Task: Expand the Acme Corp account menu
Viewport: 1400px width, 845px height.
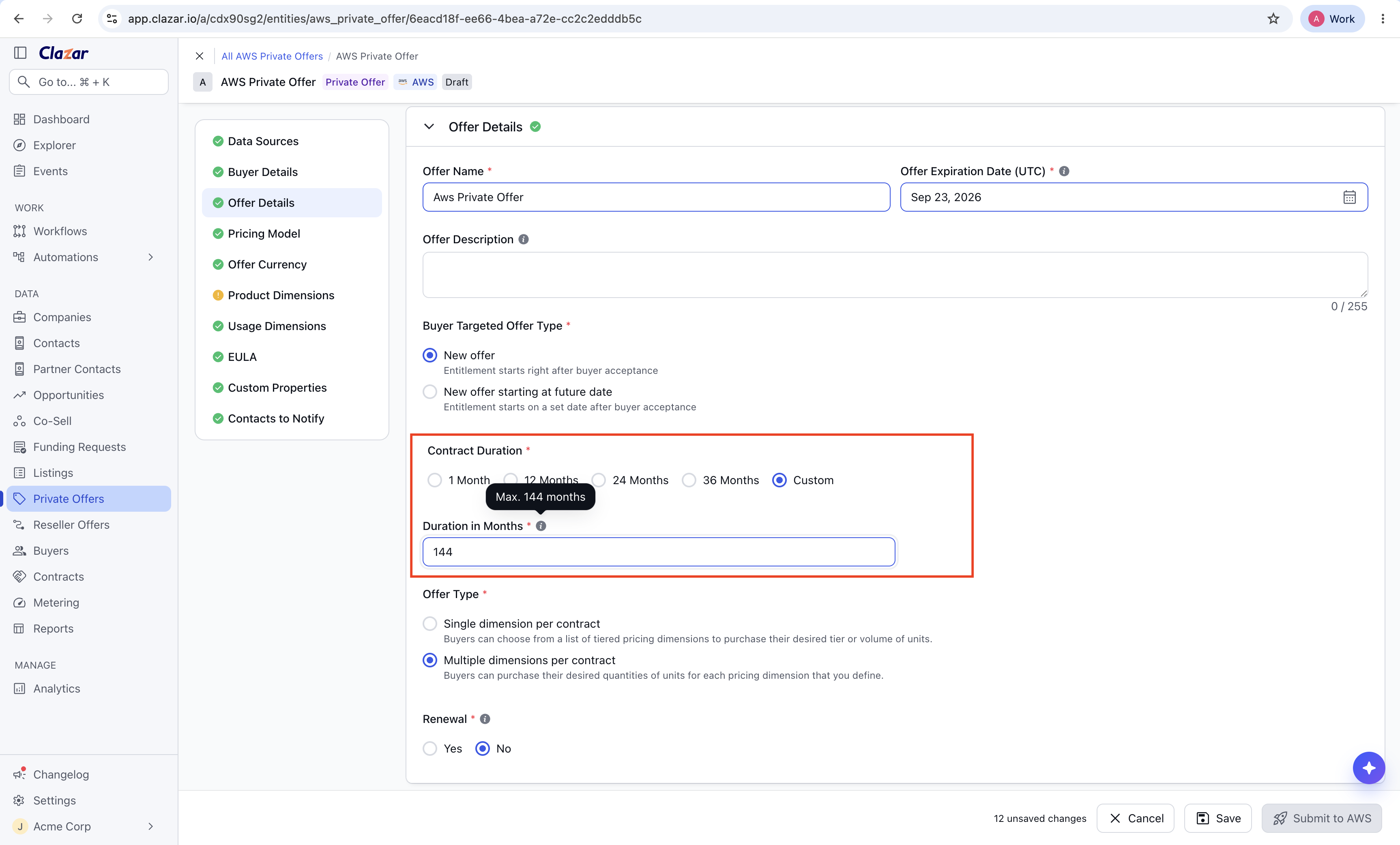Action: pos(150,826)
